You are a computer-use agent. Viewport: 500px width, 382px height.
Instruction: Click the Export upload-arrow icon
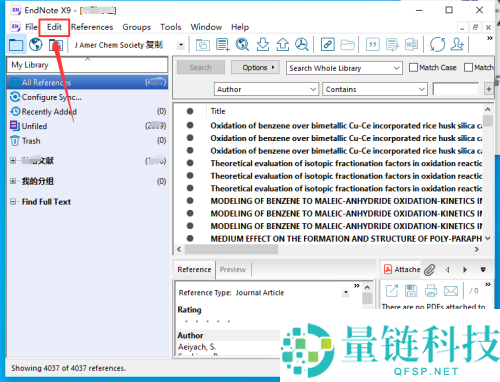click(x=283, y=44)
